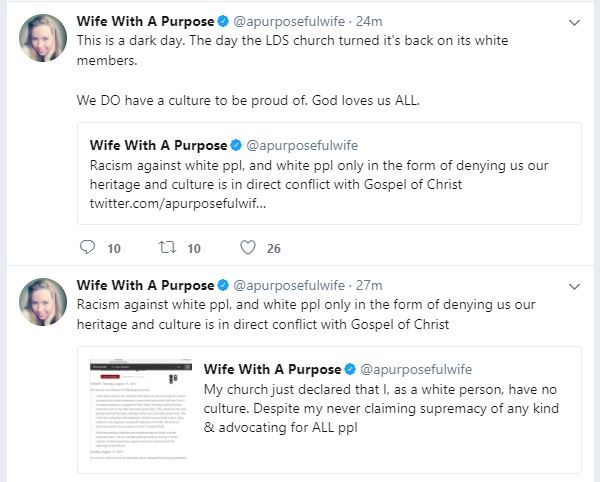Open the first tweet's options chevron
Viewport: 600px width, 482px height.
573,21
